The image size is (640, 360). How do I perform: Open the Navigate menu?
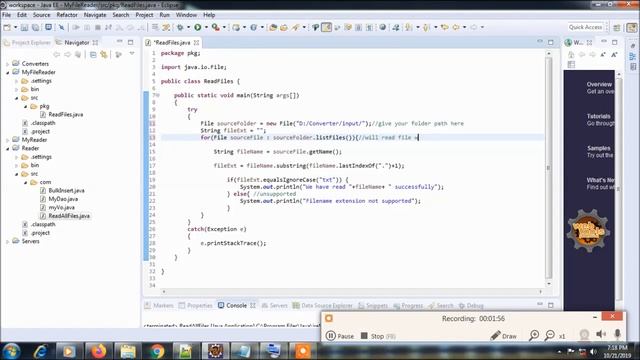[95, 15]
